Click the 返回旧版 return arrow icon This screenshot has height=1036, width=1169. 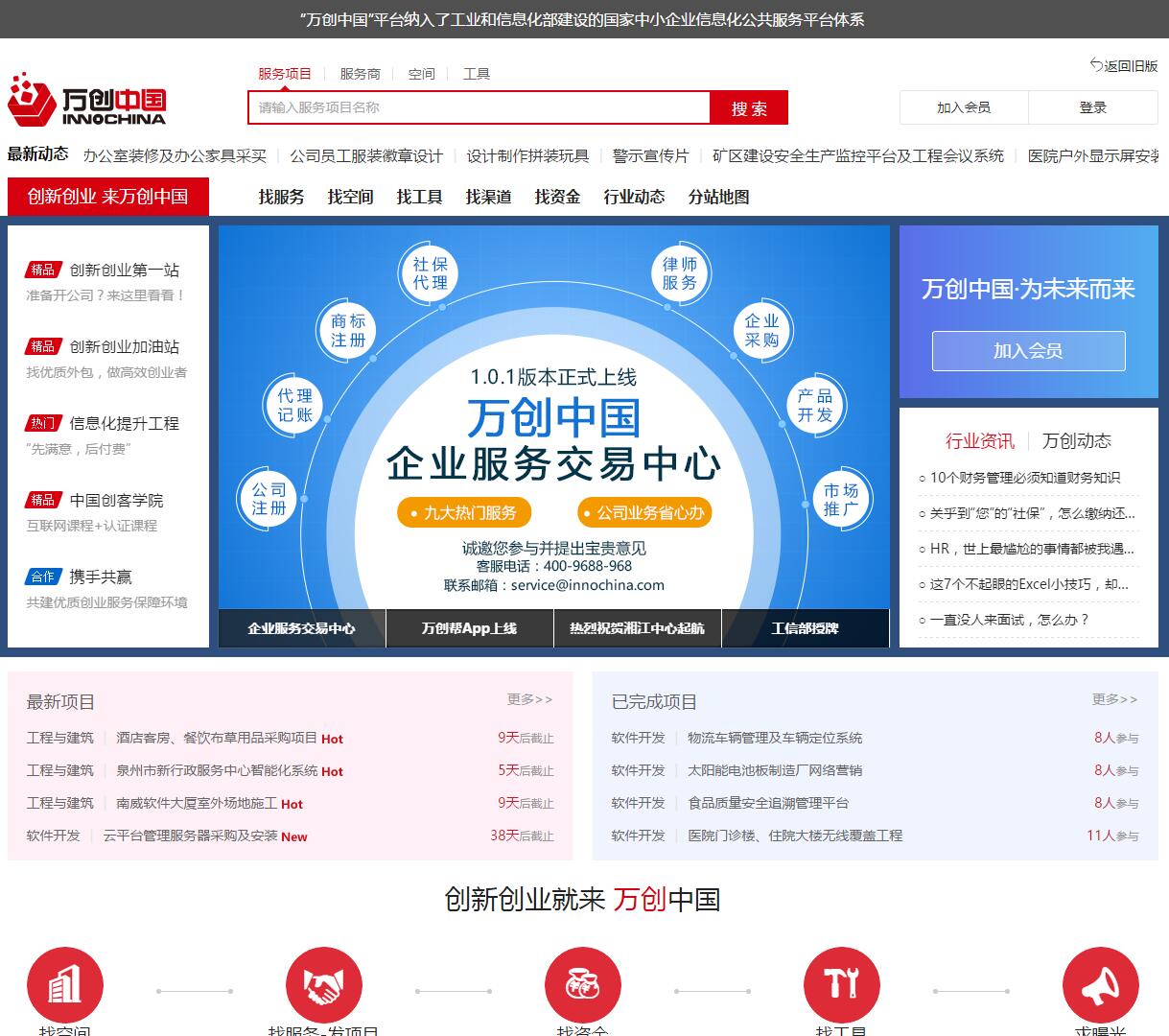point(1096,65)
